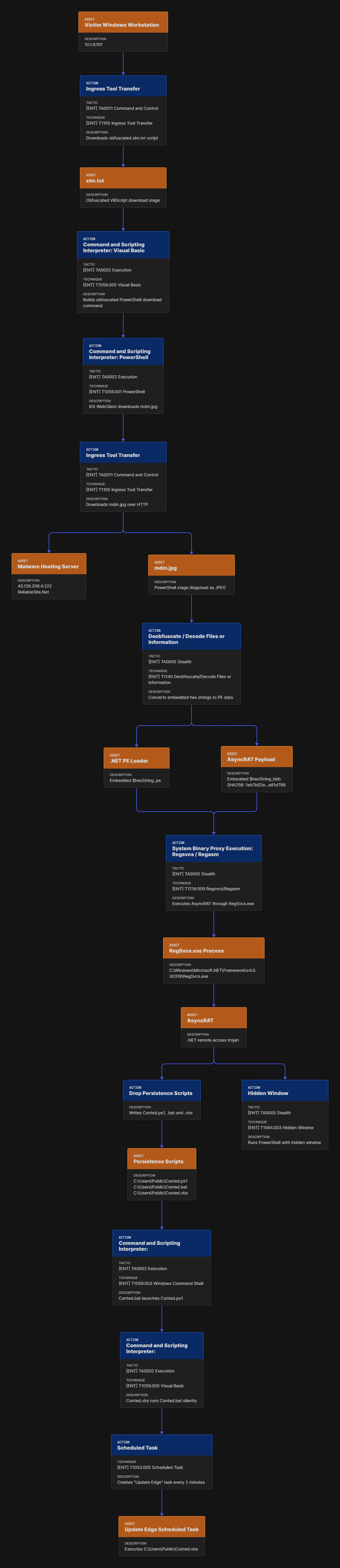
Task: Select the Hidden Window action node title
Action: click(x=268, y=1093)
